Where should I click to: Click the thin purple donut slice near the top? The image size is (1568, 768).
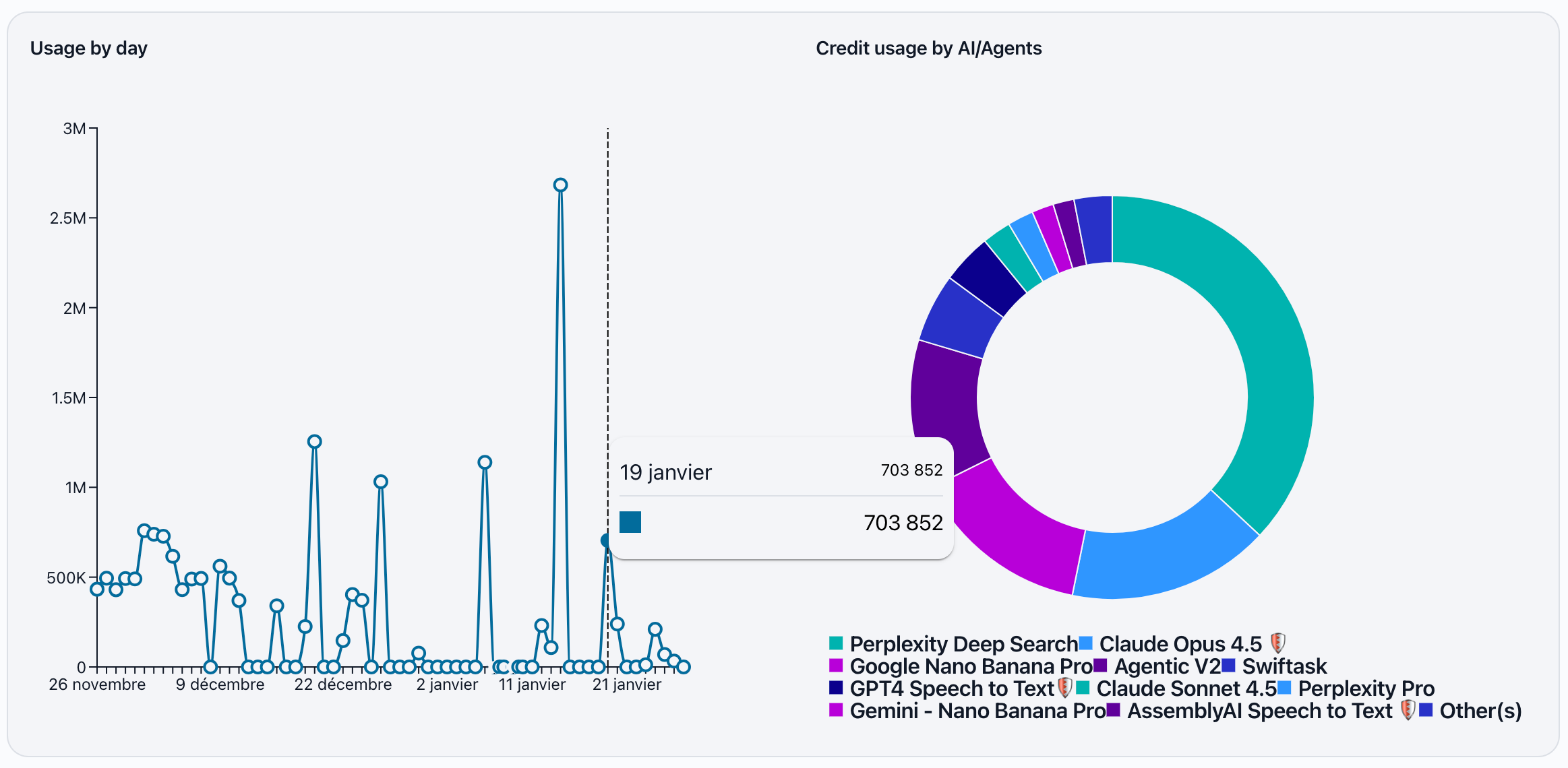(1071, 233)
